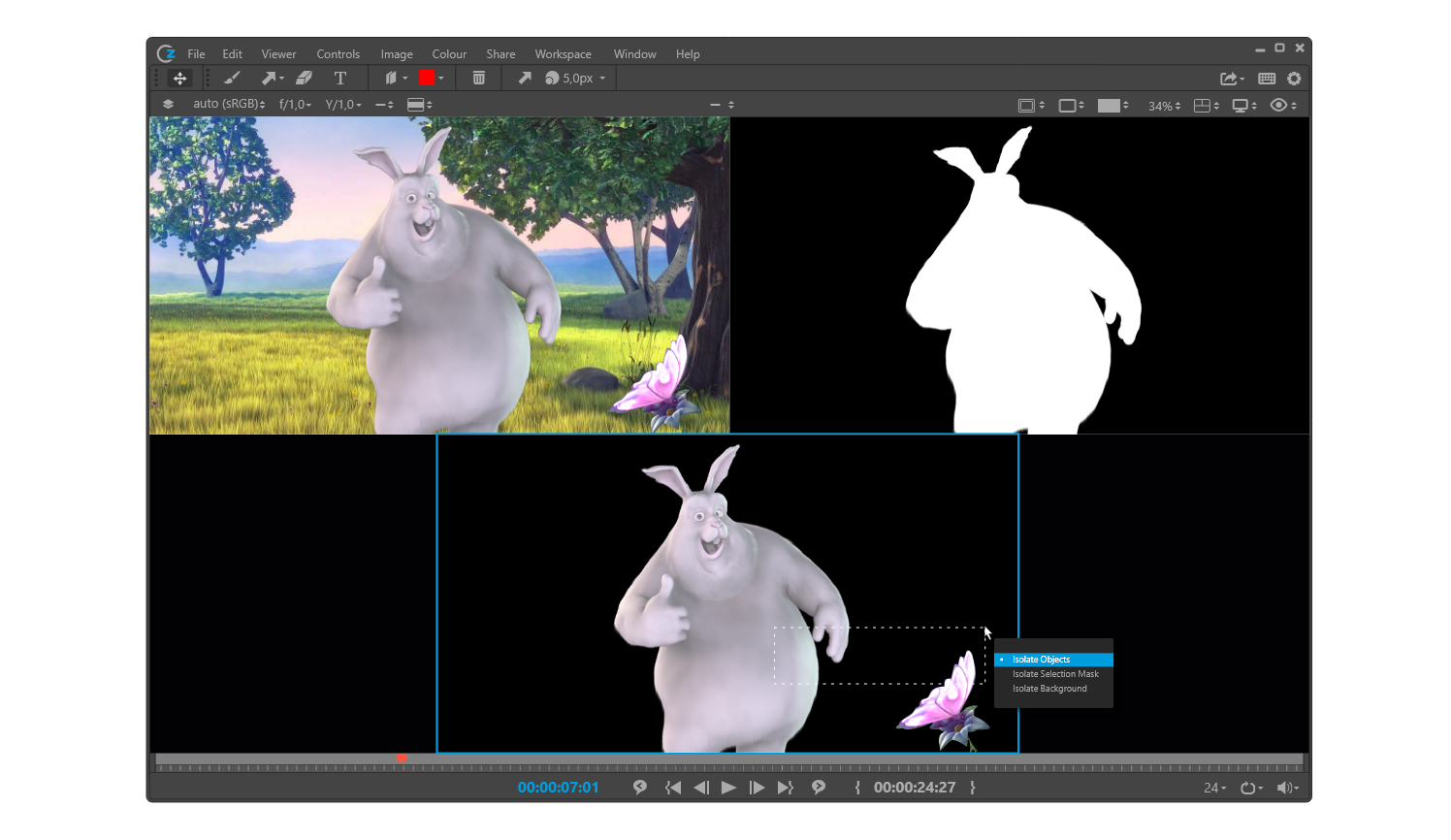Click the layers stack icon
The width and height of the screenshot is (1451, 840).
click(x=168, y=104)
